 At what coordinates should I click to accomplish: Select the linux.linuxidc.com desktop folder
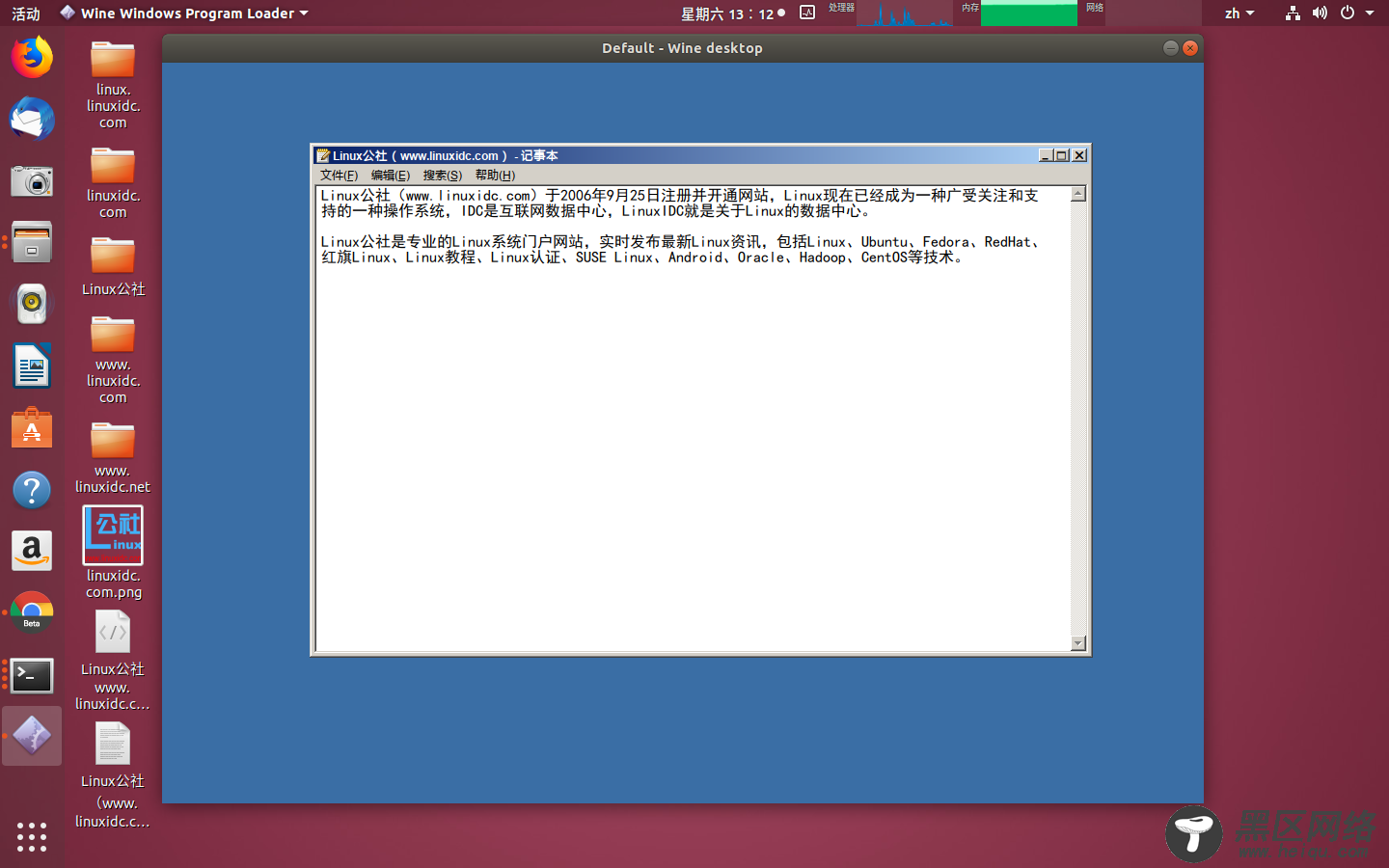pos(113,85)
